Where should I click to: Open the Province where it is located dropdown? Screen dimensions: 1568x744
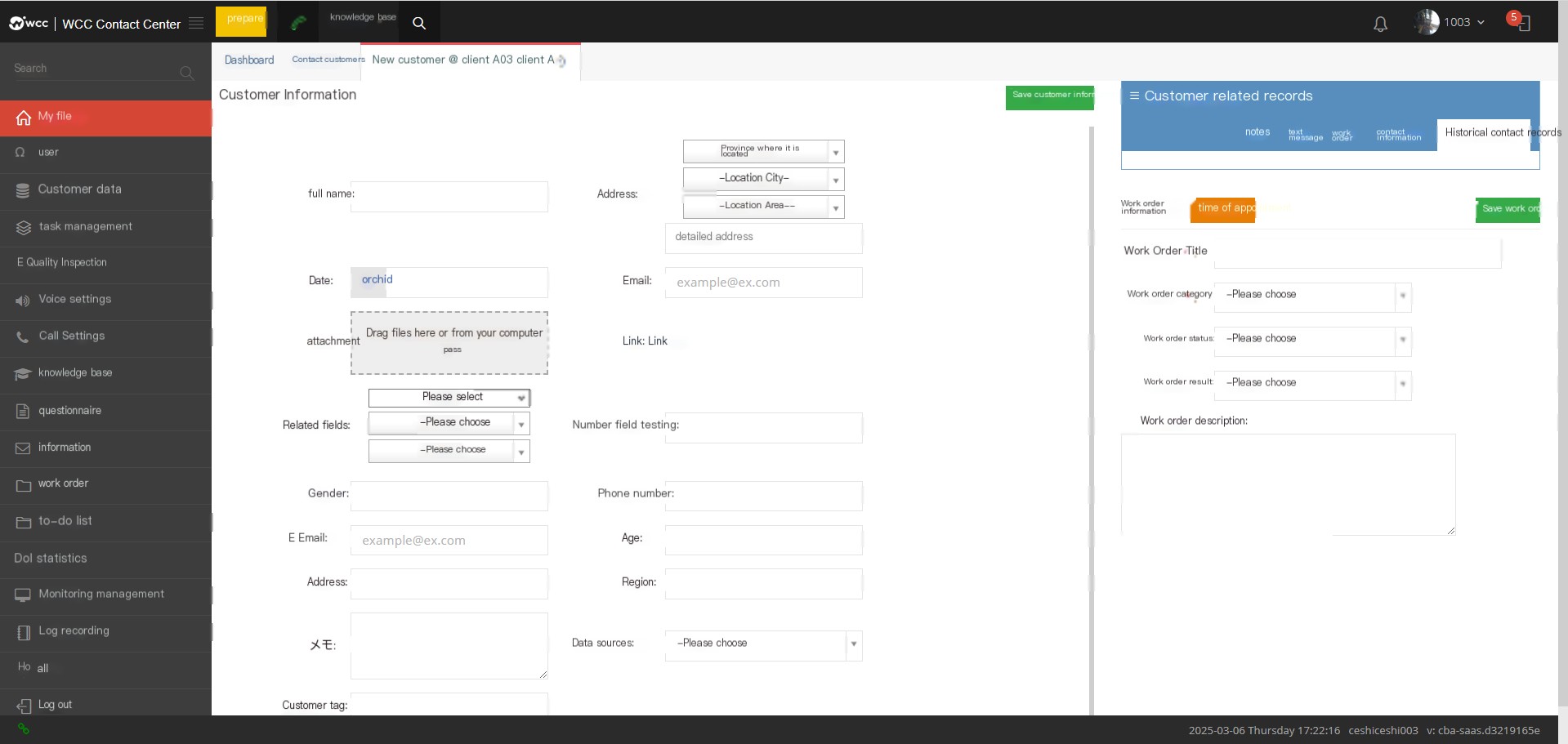(x=763, y=151)
